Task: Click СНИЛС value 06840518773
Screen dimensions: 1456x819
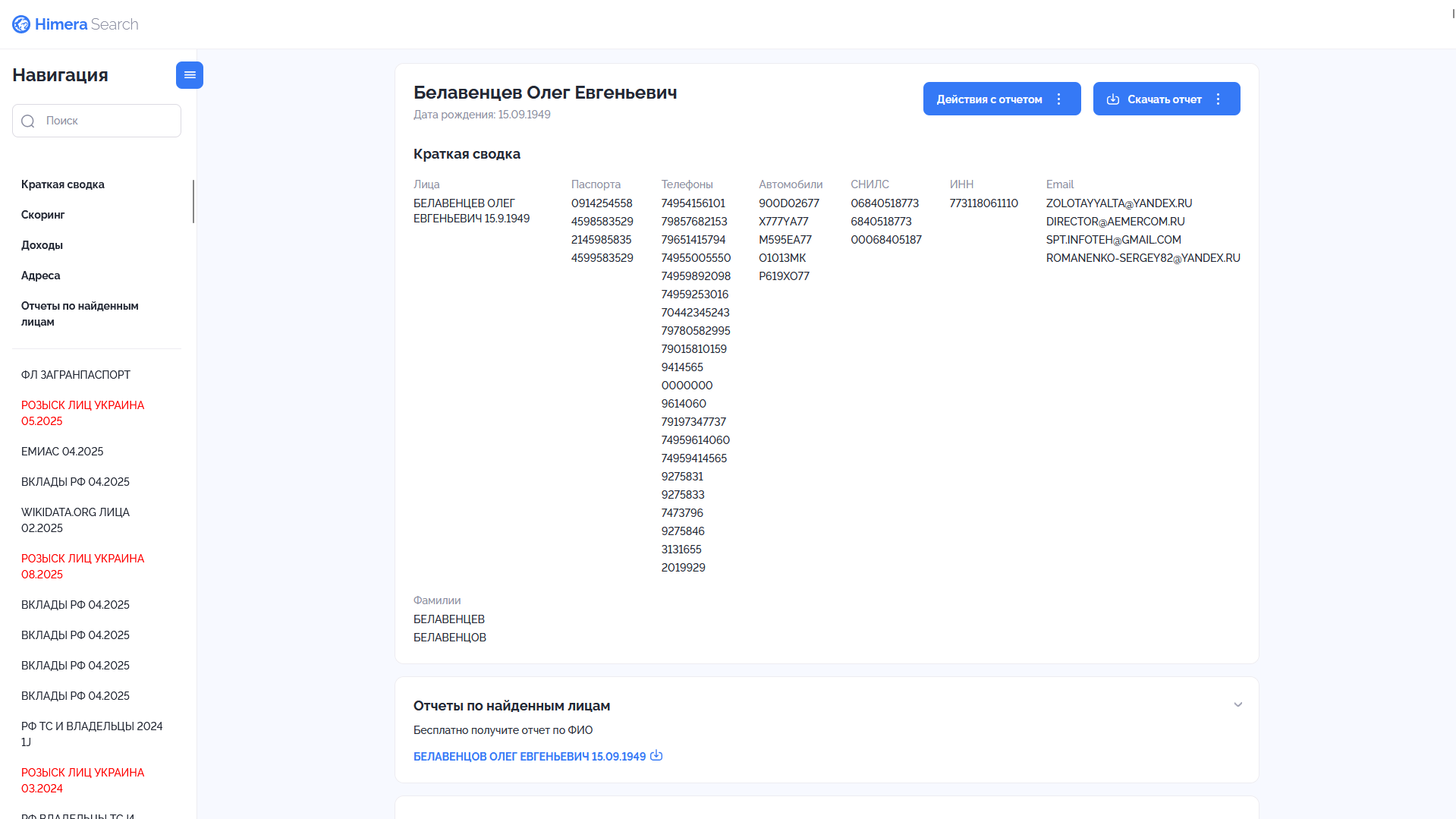Action: pyautogui.click(x=885, y=203)
